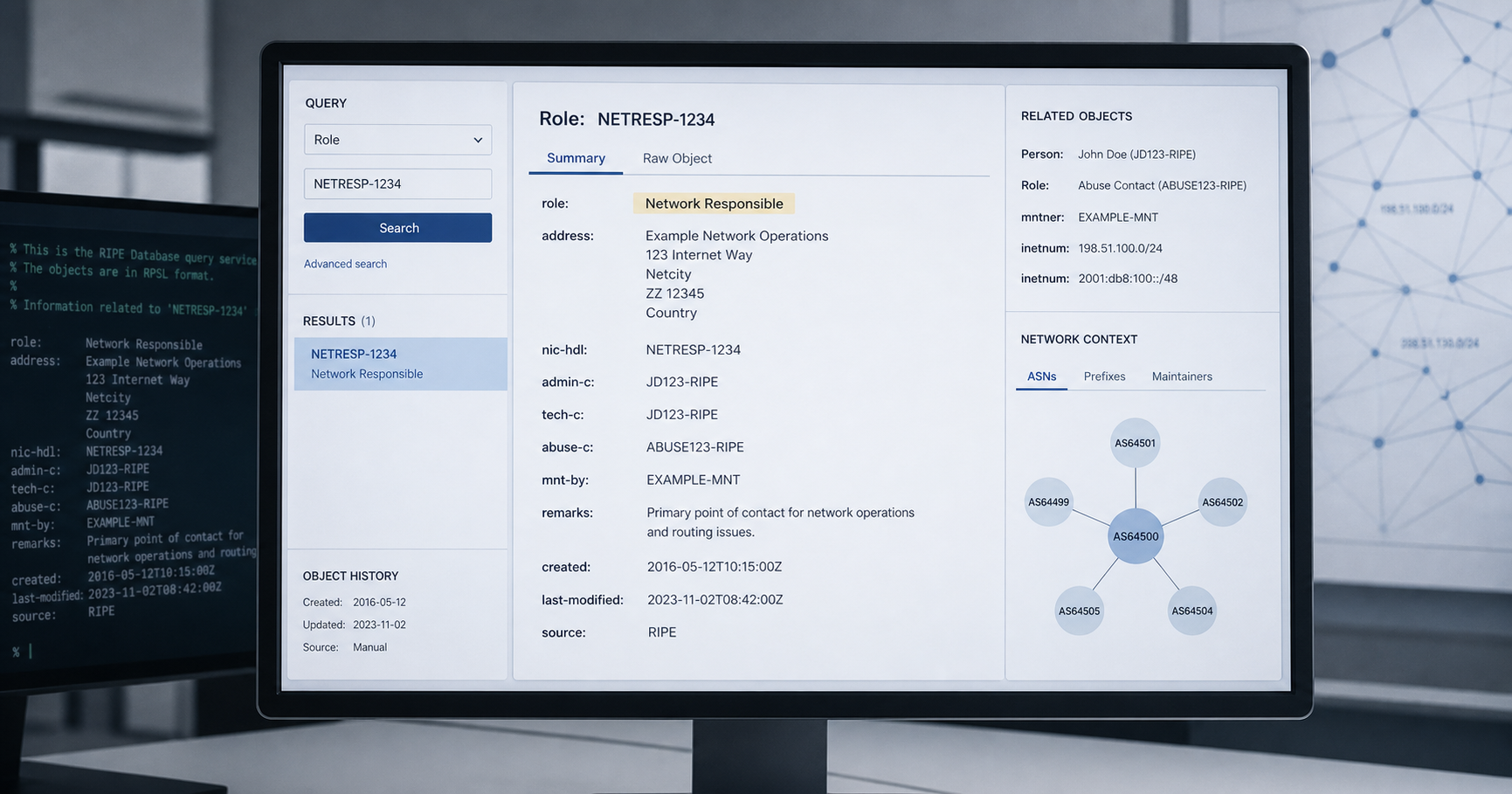Viewport: 1512px width, 794px height.
Task: Click the abuse-c value ABUSE123-RIPE
Action: tap(694, 447)
